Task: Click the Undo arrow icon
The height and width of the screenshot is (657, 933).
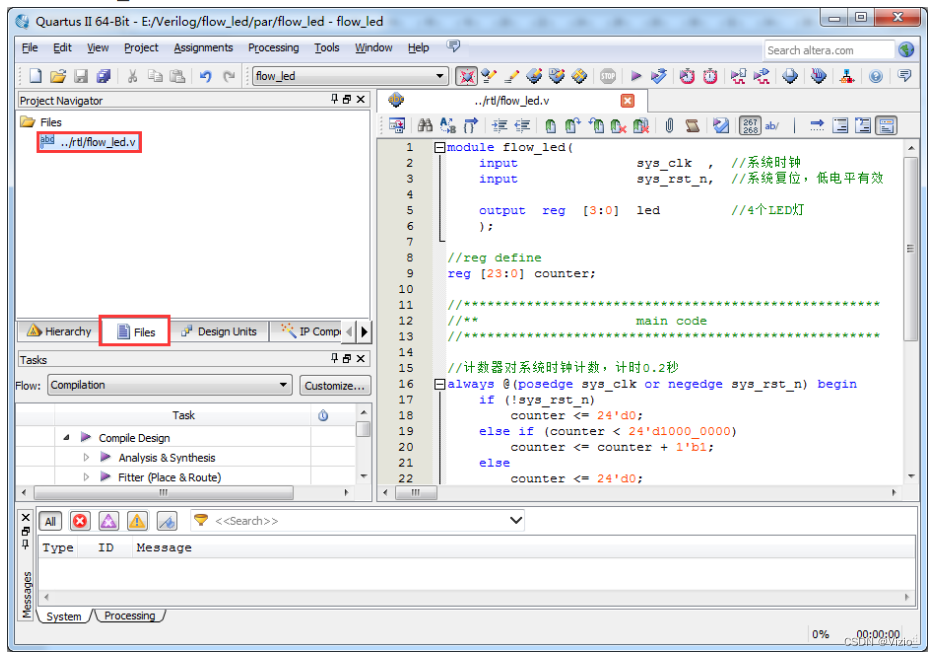Action: [206, 76]
